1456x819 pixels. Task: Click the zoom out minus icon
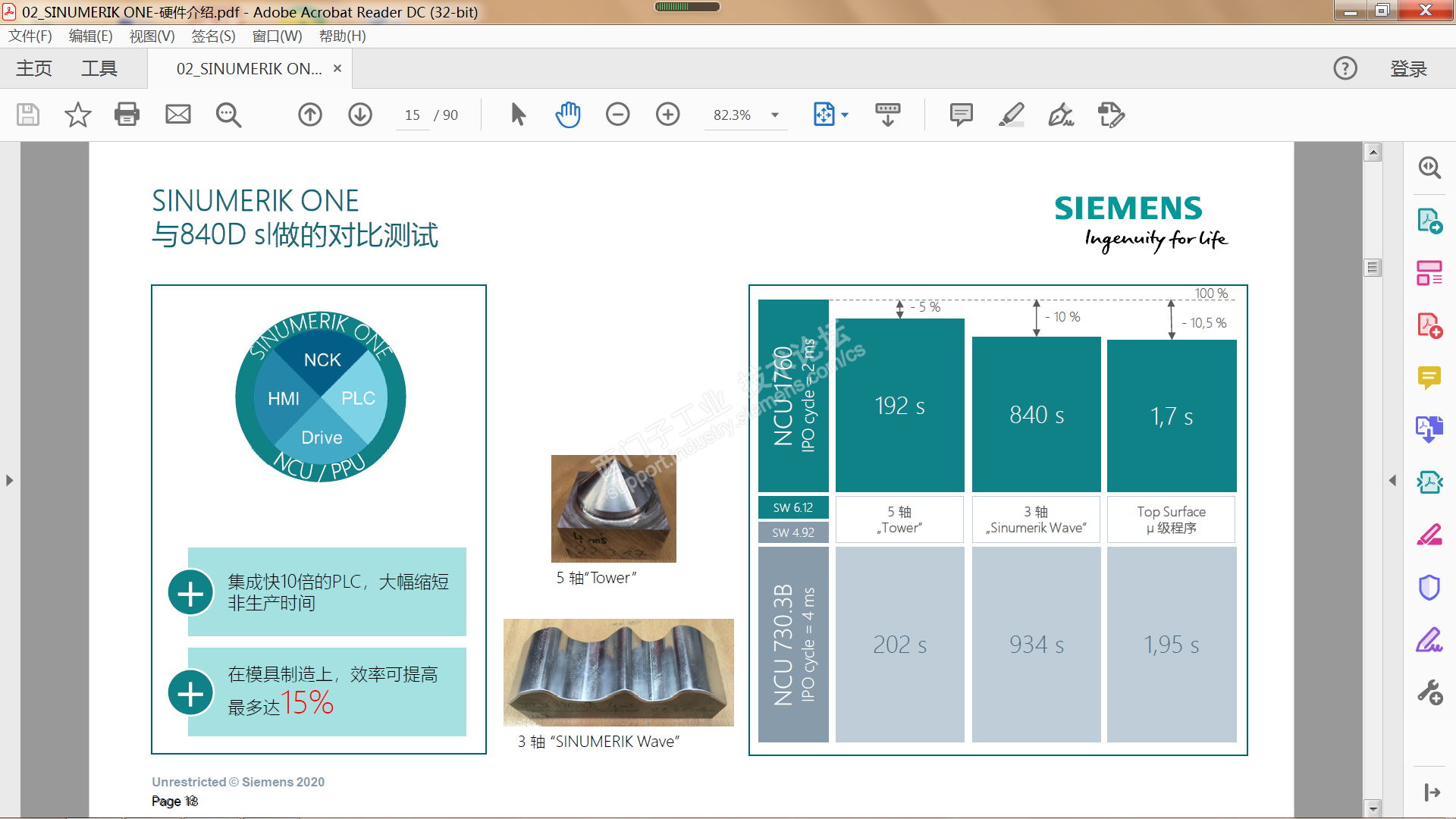(x=617, y=115)
